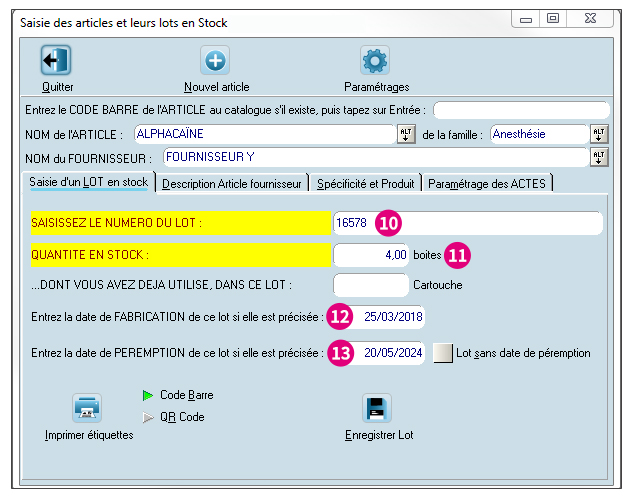This screenshot has width=630, height=504.
Task: Select the QR Code arrow option
Action: pyautogui.click(x=148, y=418)
